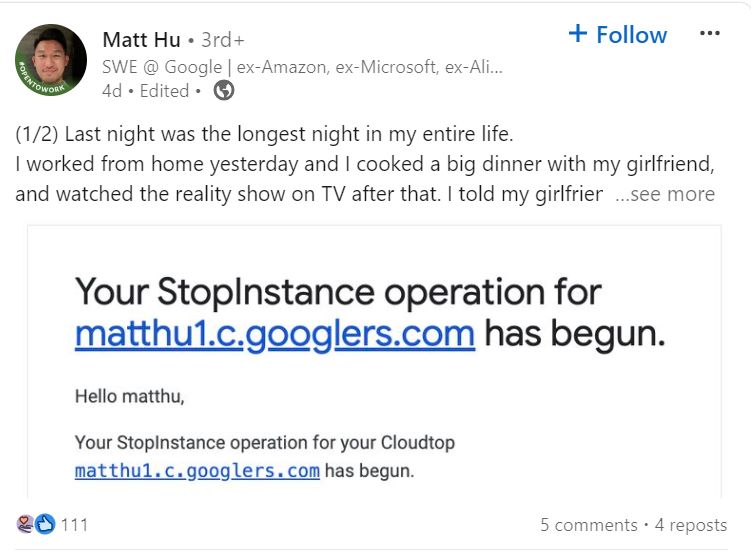View the 5 comments

click(x=588, y=525)
